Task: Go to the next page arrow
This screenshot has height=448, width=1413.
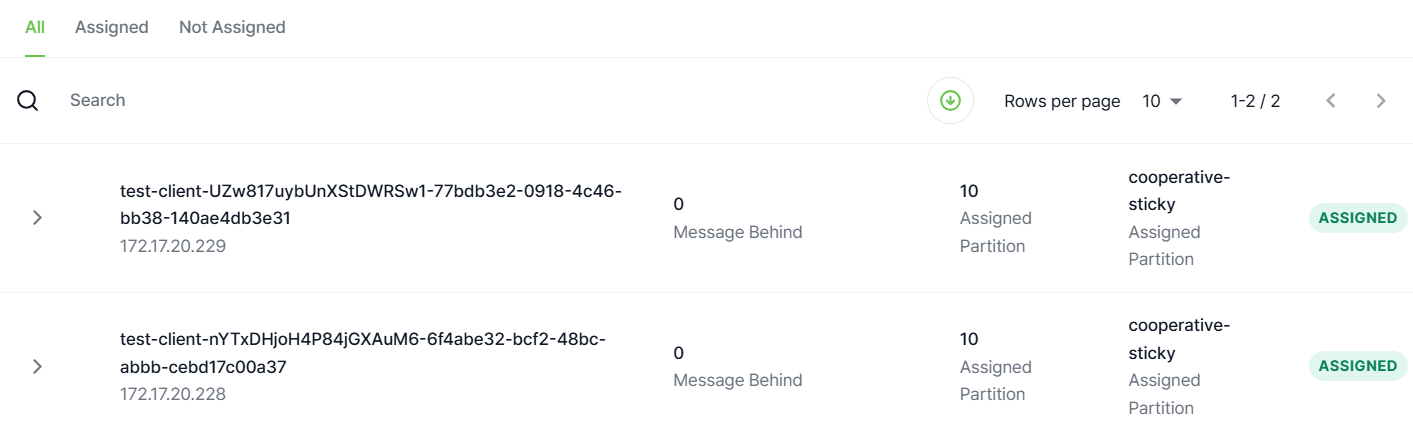Action: pyautogui.click(x=1381, y=101)
